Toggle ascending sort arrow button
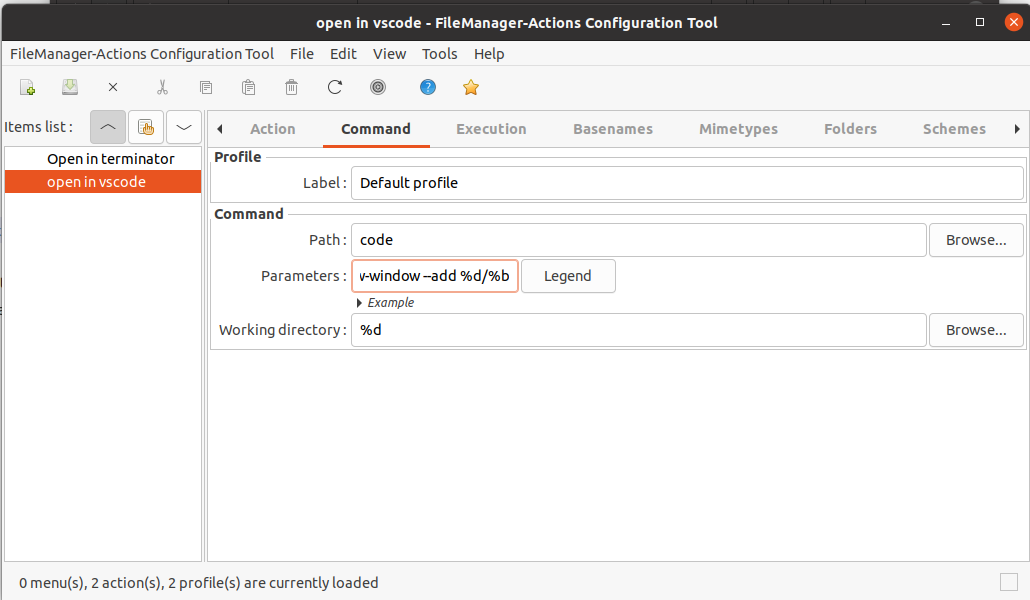 [x=108, y=127]
